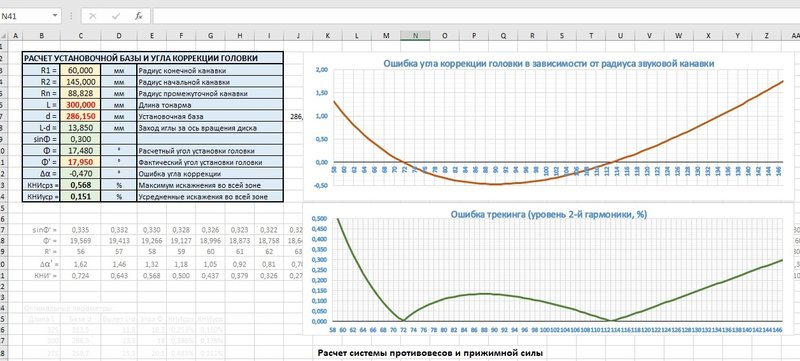Click the R1 value cell 60,000
800x361 pixels.
click(x=81, y=70)
